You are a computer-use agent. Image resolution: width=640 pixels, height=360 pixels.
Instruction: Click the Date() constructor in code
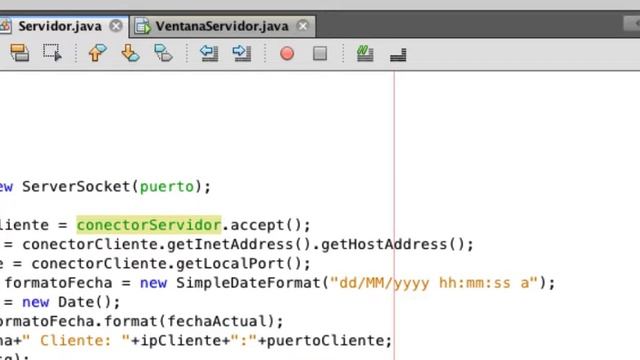(84, 302)
